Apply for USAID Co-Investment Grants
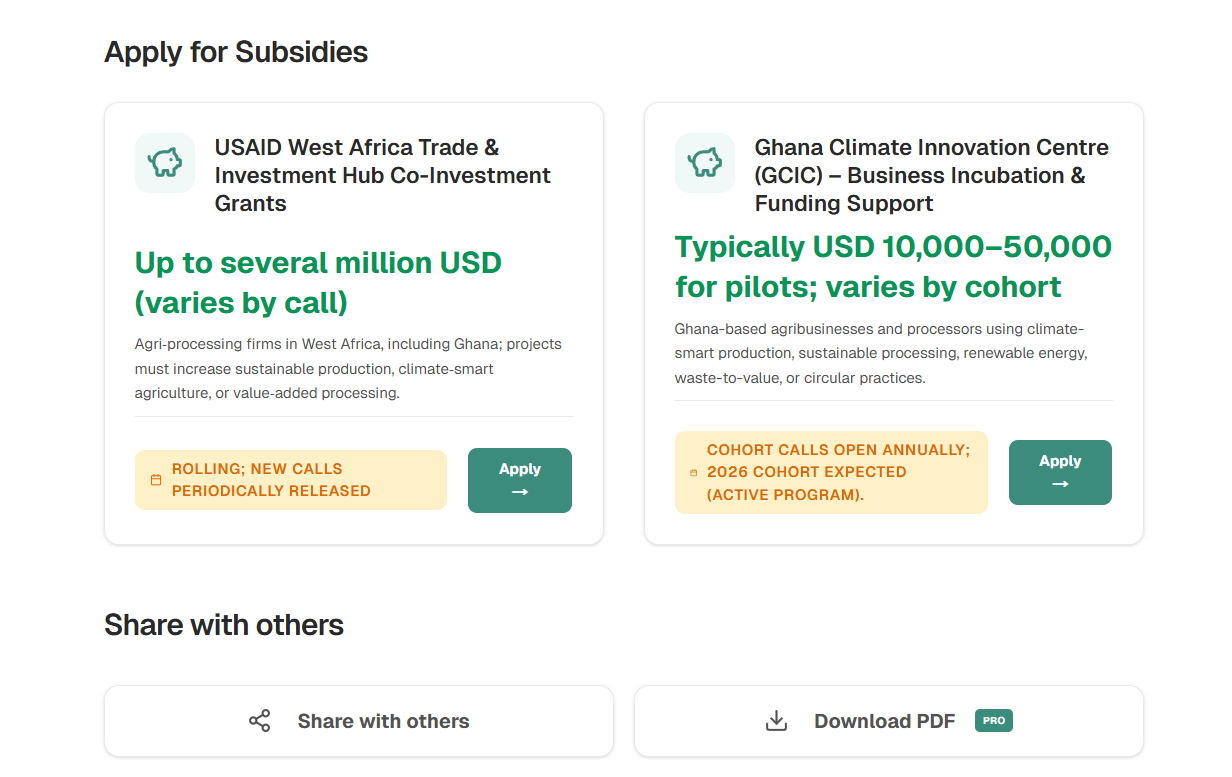 point(519,480)
